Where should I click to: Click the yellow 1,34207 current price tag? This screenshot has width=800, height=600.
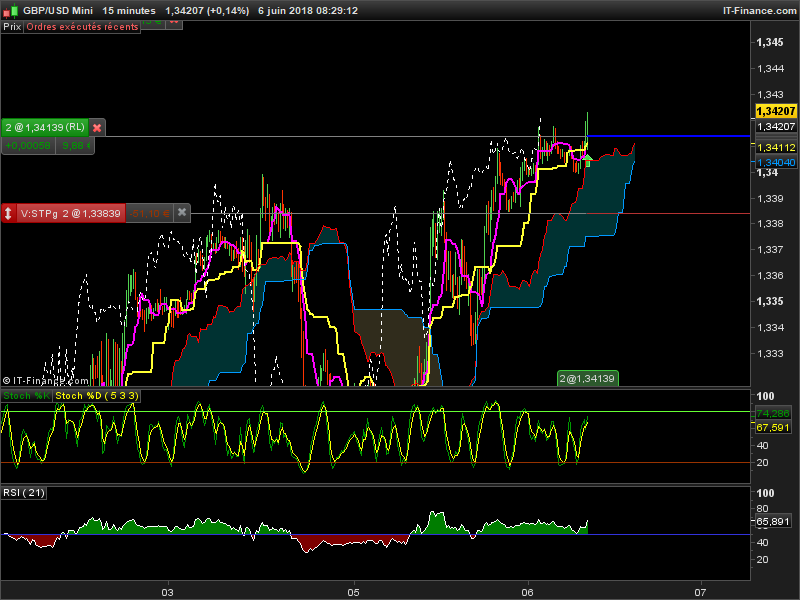click(x=776, y=111)
